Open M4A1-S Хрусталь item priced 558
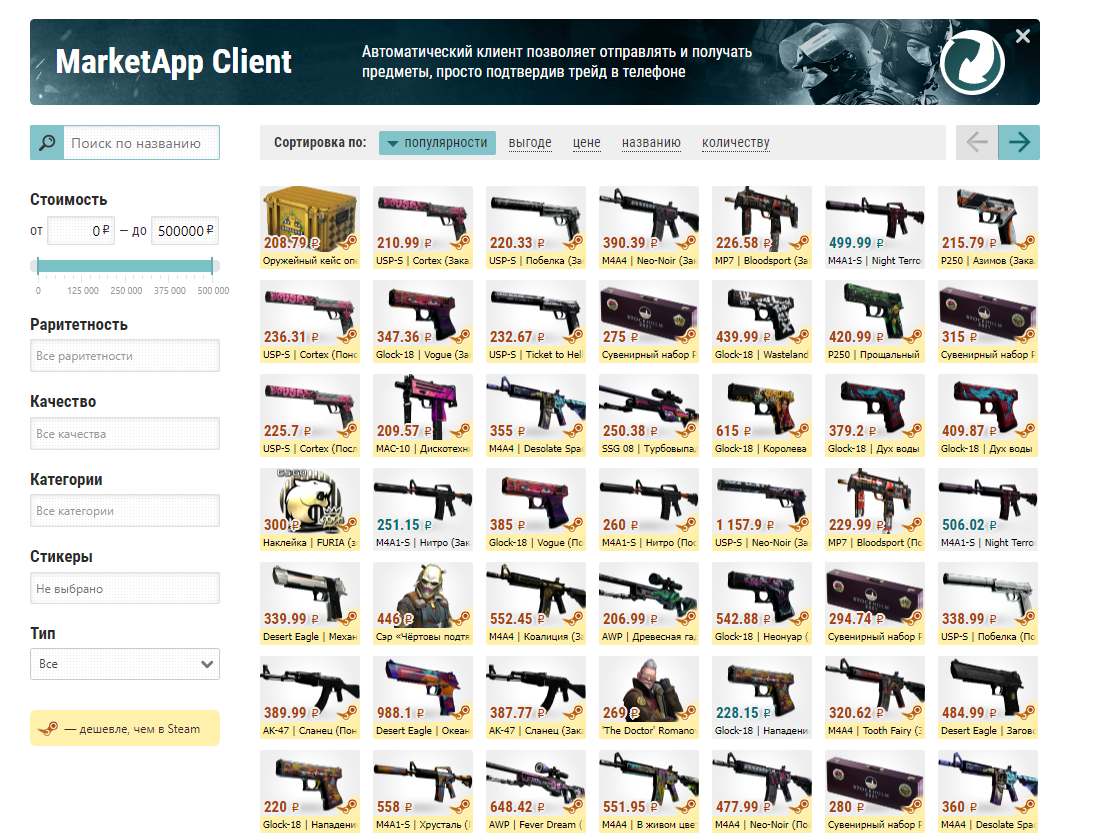1104x838 pixels. point(422,792)
